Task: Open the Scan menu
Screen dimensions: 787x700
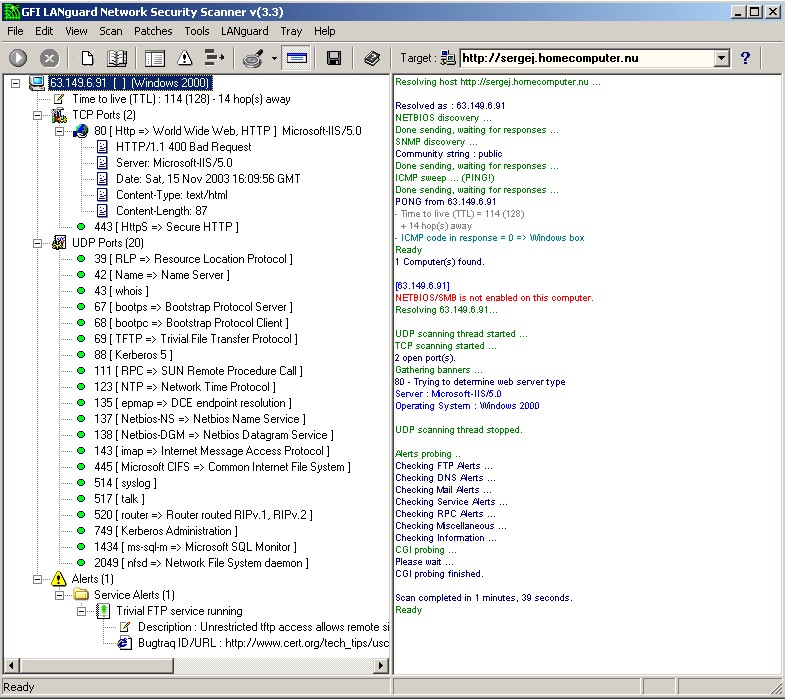Action: coord(111,31)
